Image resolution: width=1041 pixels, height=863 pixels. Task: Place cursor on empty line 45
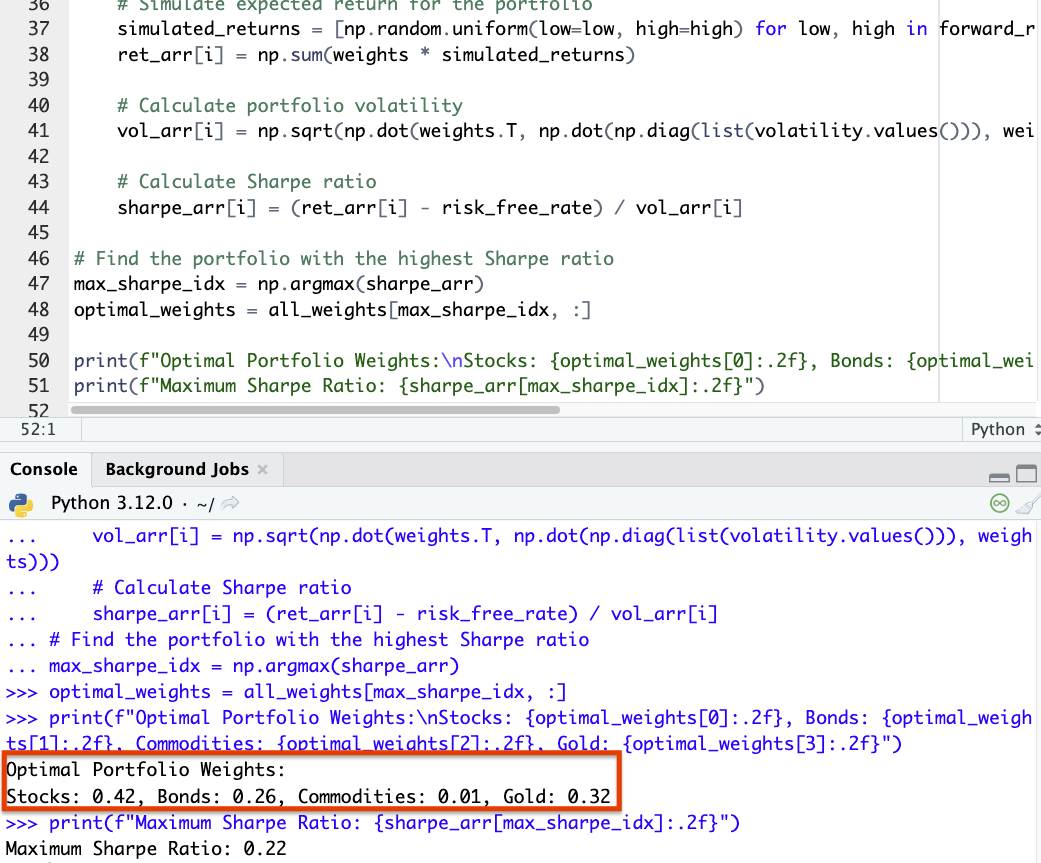505,233
